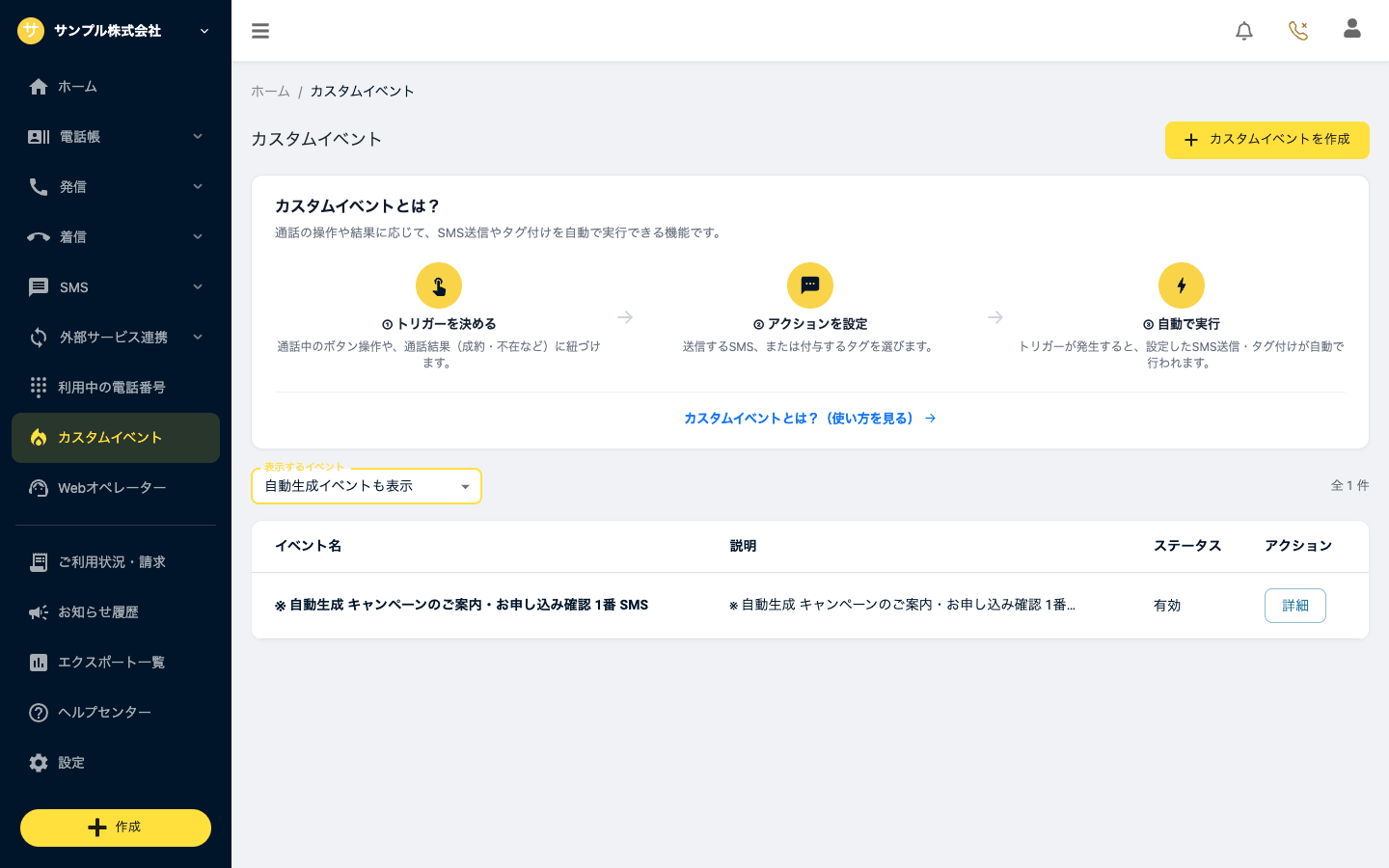Image resolution: width=1389 pixels, height=868 pixels.
Task: Click the ホーム breadcrumb link
Action: point(270,92)
